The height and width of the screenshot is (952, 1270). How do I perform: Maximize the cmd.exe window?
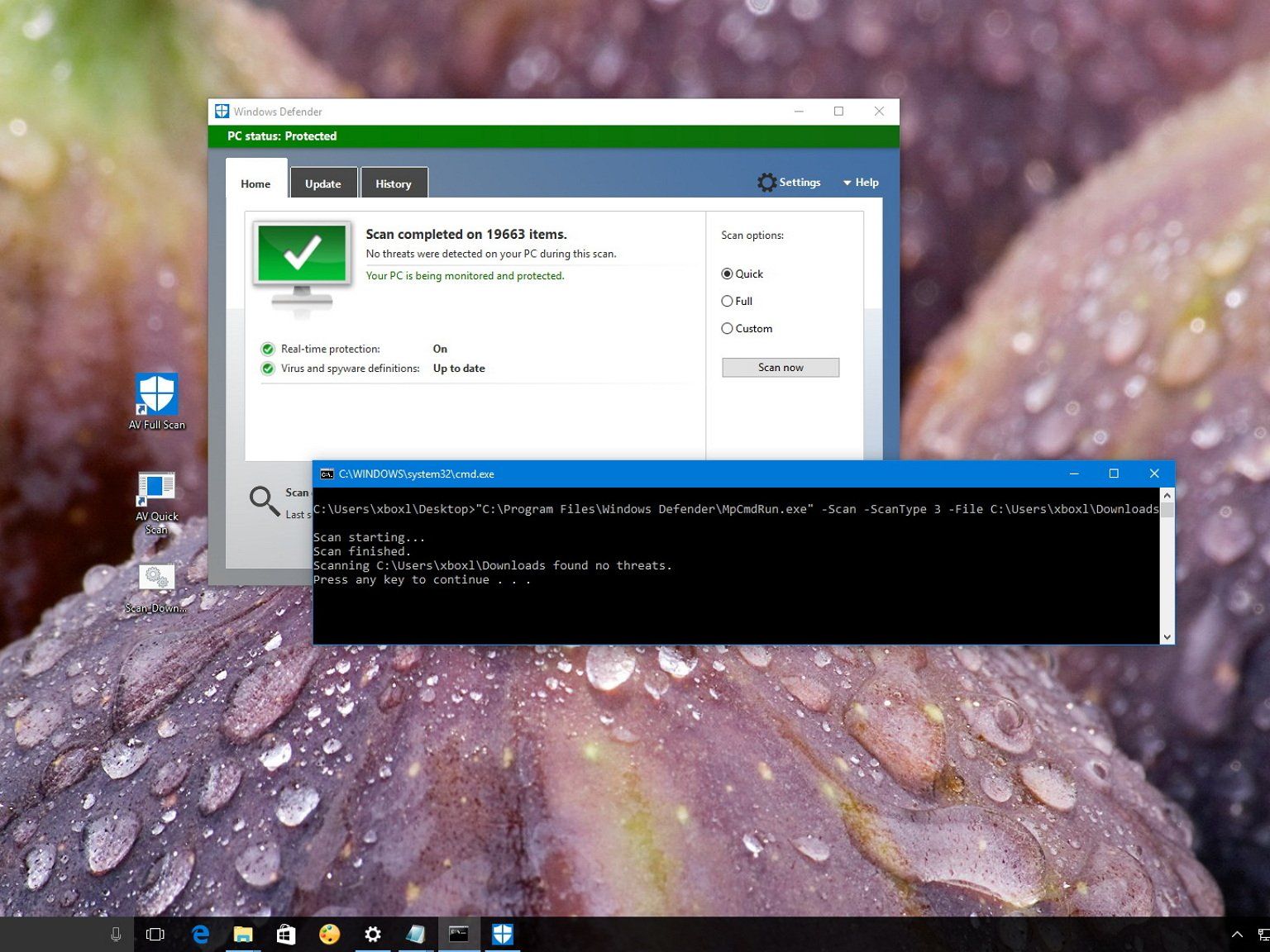1114,474
